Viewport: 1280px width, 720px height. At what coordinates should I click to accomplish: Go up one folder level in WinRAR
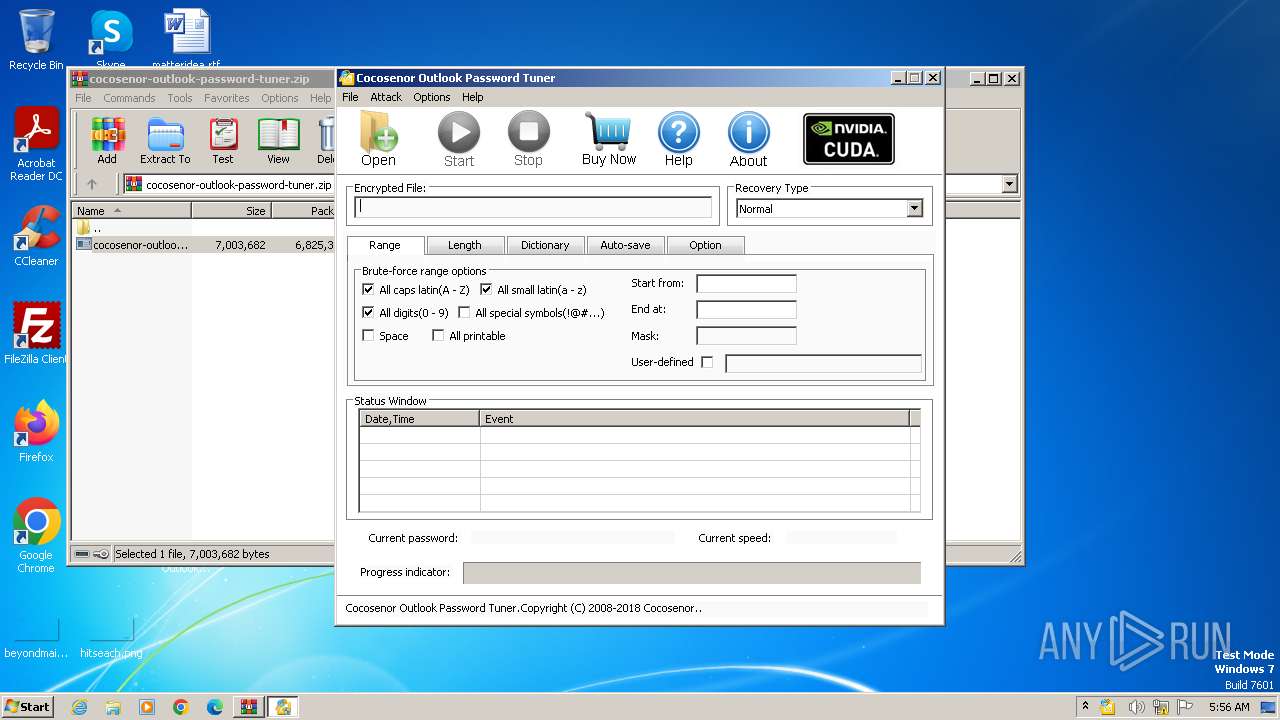click(x=92, y=184)
